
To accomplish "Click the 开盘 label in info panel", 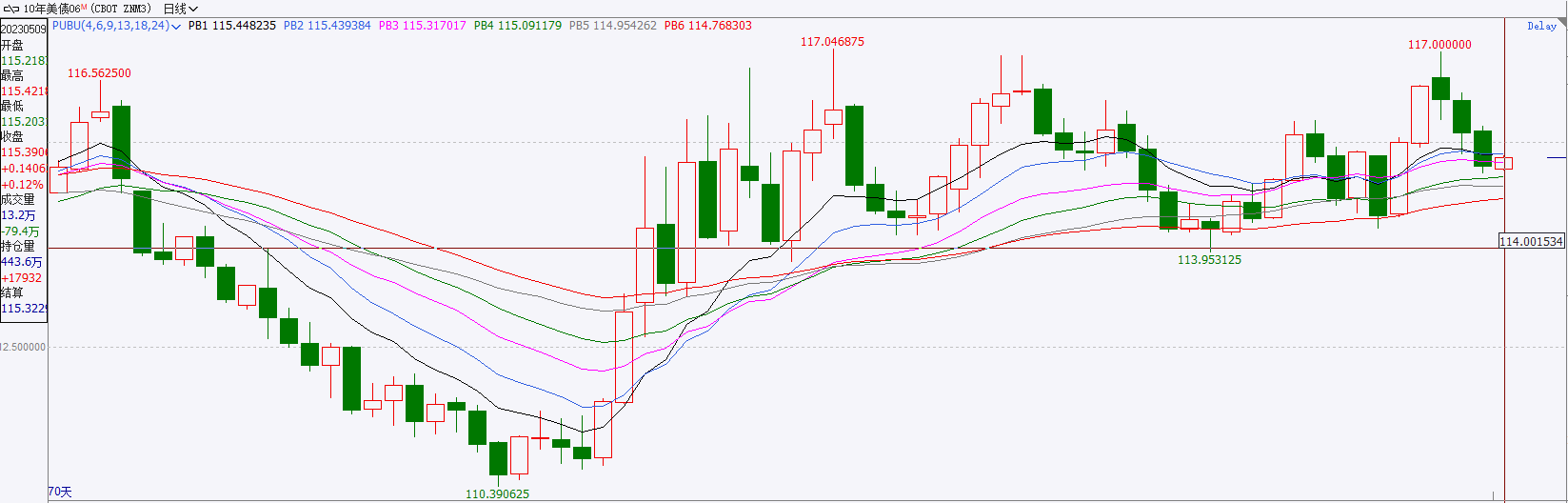I will tap(12, 45).
